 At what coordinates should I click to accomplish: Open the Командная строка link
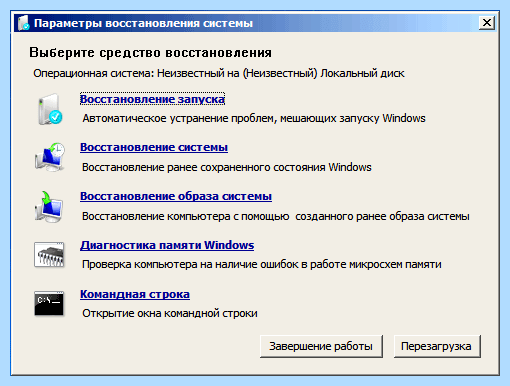point(135,294)
